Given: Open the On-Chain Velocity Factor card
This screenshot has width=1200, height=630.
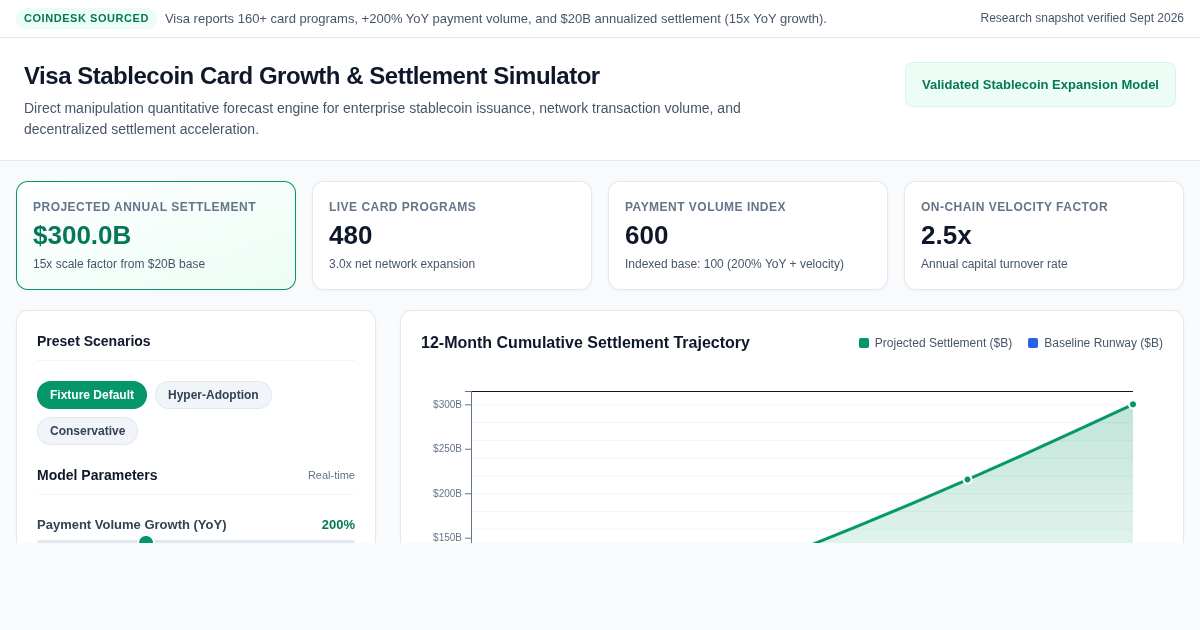Looking at the screenshot, I should [x=1044, y=236].
